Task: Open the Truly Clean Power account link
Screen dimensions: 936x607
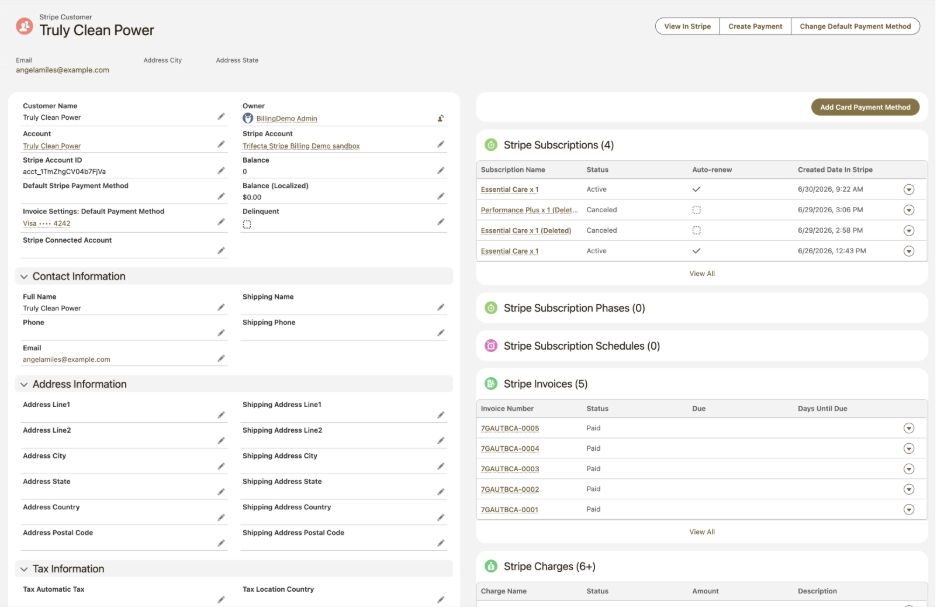Action: click(52, 146)
